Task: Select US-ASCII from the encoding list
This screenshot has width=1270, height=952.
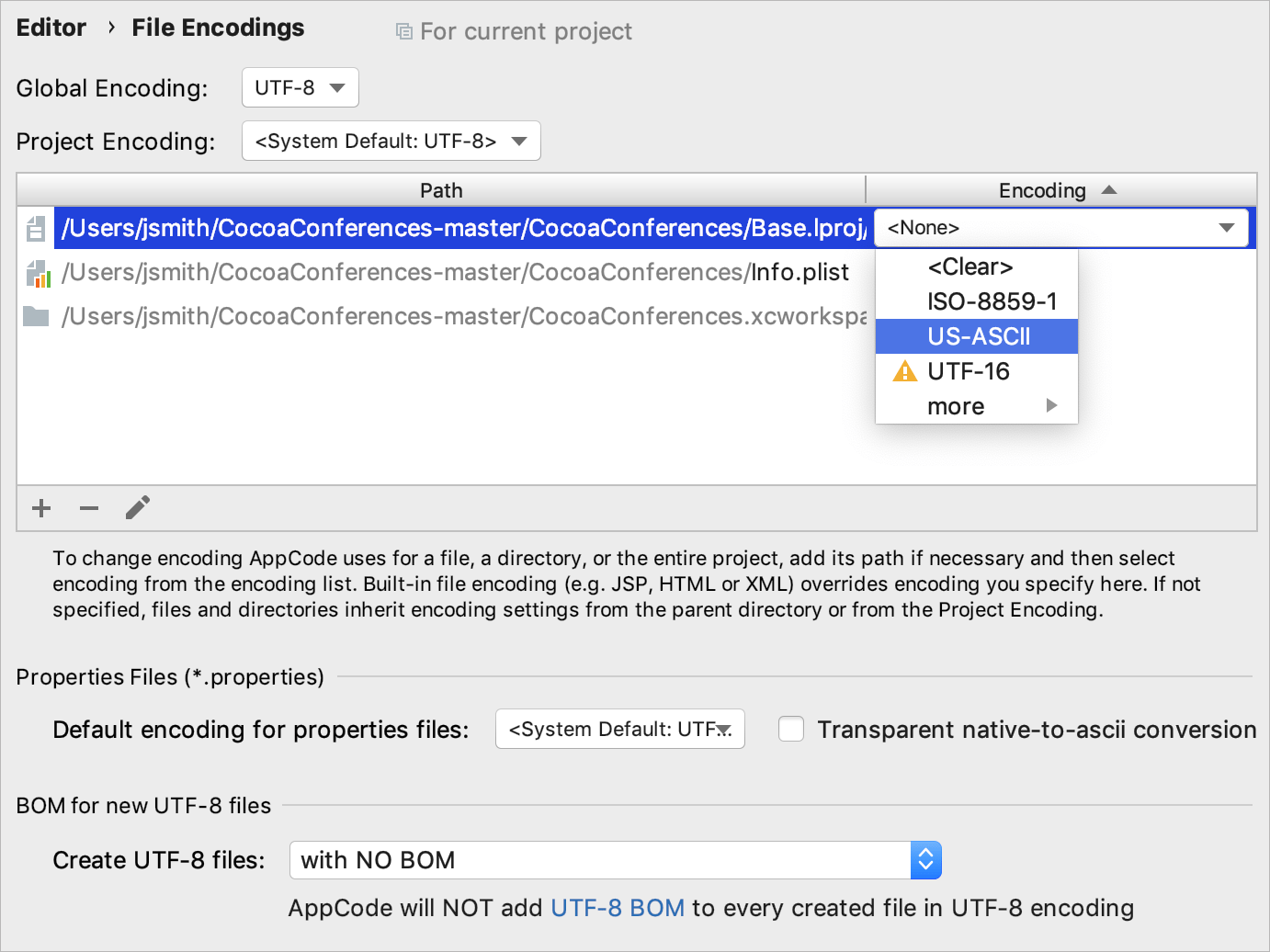Action: pyautogui.click(x=976, y=335)
